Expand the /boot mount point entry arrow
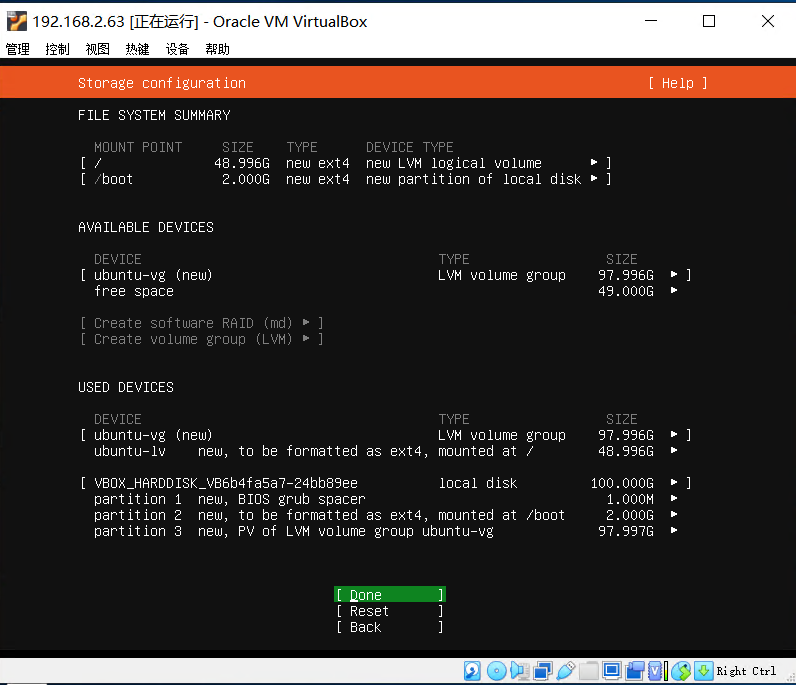The width and height of the screenshot is (796, 685). point(594,179)
